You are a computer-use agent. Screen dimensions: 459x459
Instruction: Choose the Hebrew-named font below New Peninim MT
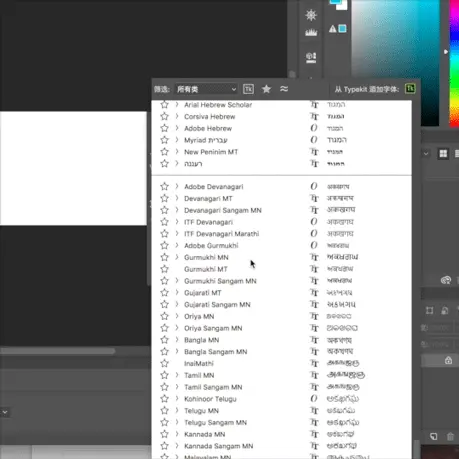pos(193,164)
